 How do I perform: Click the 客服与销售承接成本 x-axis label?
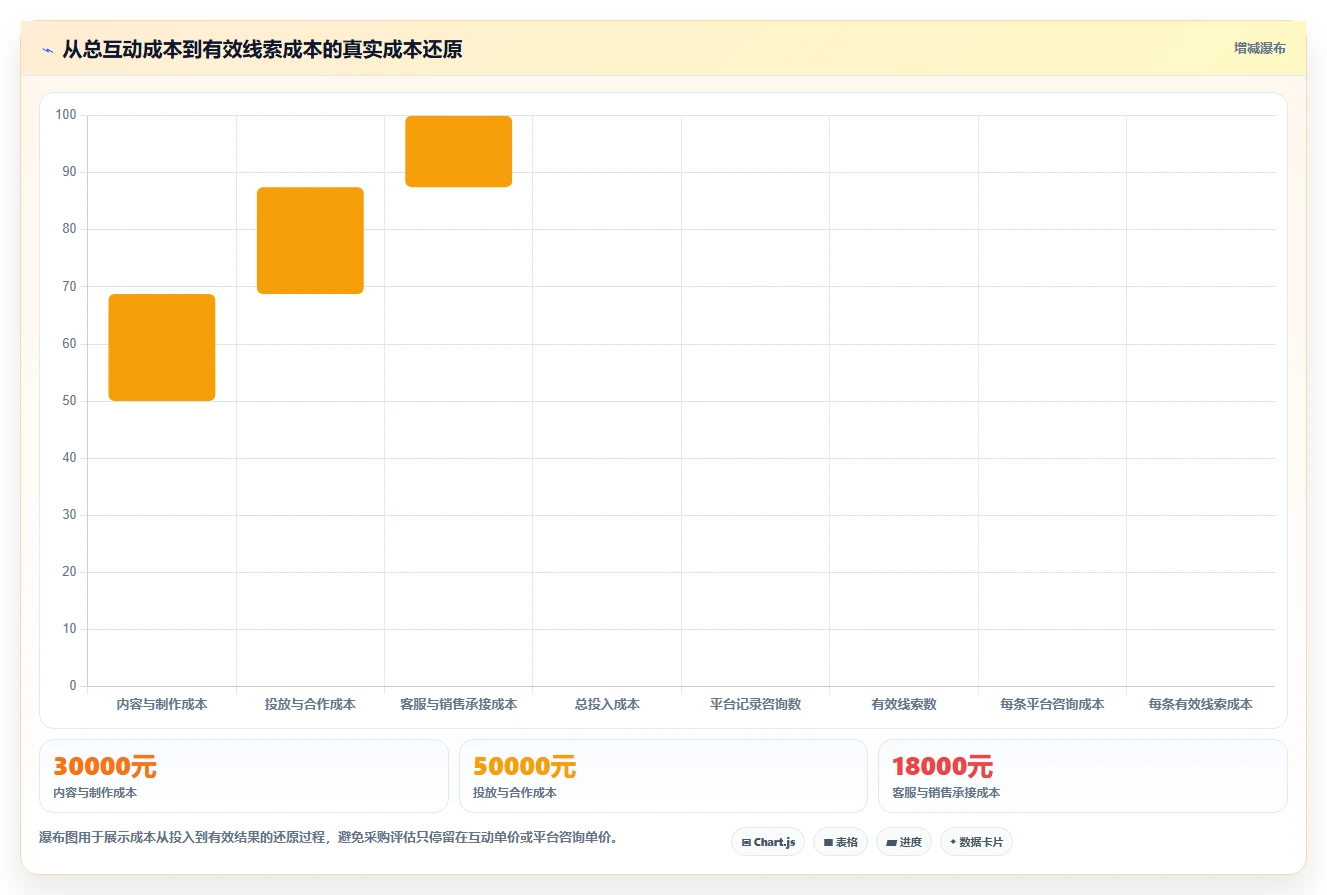point(459,704)
